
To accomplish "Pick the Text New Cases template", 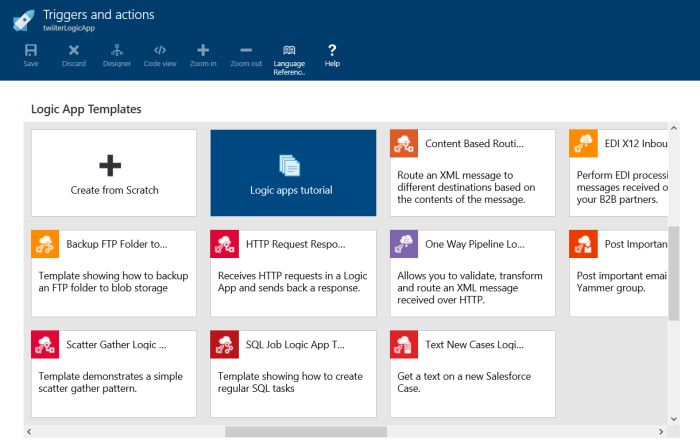I will tap(472, 373).
